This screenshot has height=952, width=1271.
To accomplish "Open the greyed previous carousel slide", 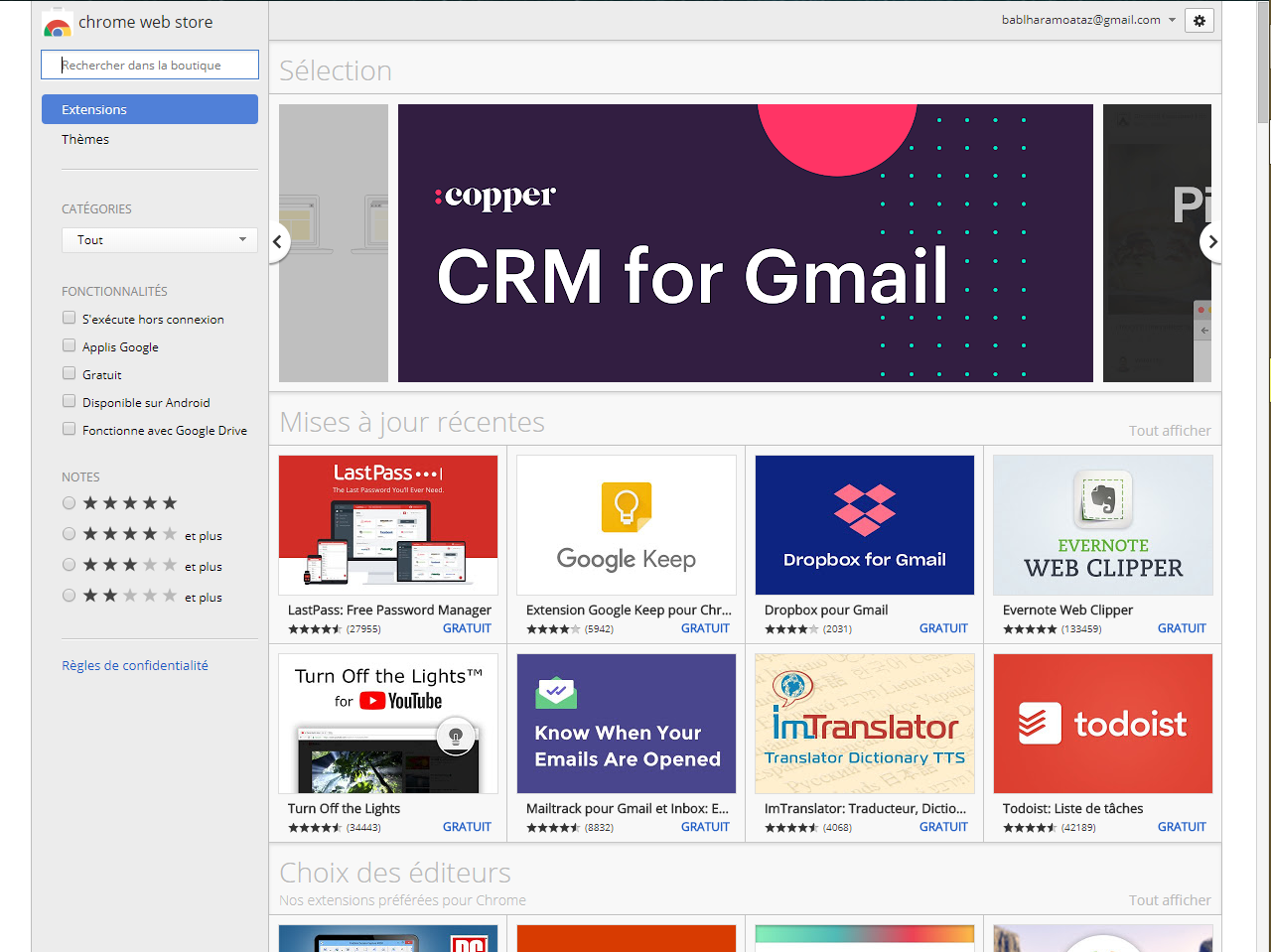I will [334, 243].
